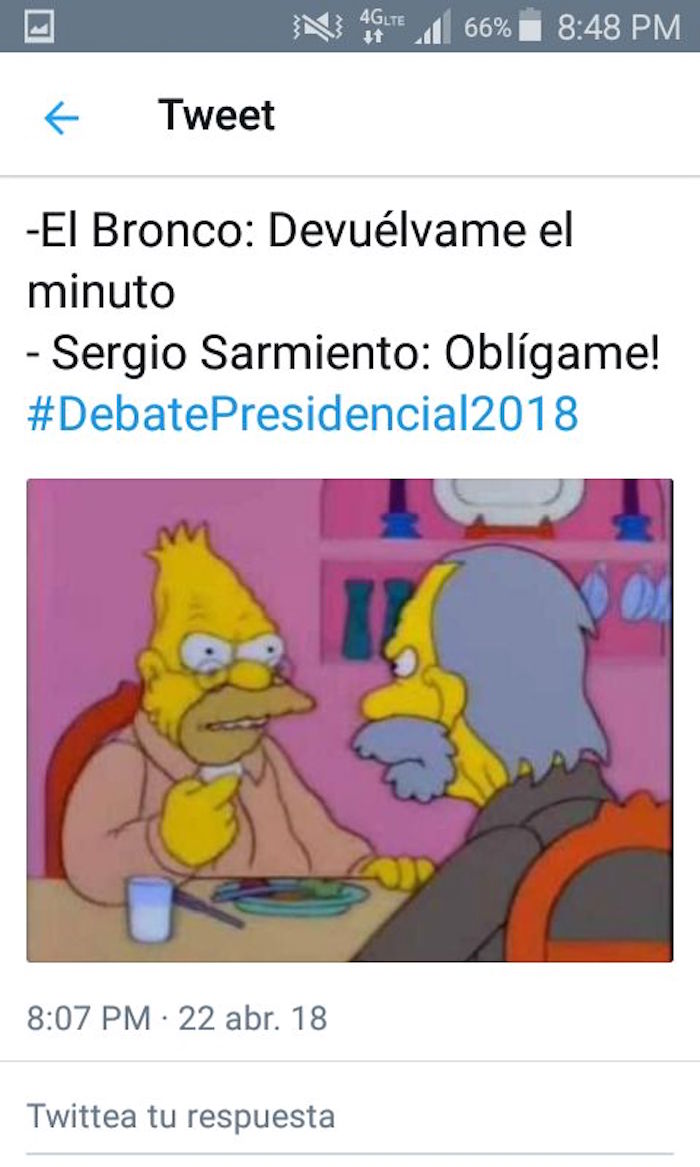Tap the 66% battery percentage text

pyautogui.click(x=487, y=28)
